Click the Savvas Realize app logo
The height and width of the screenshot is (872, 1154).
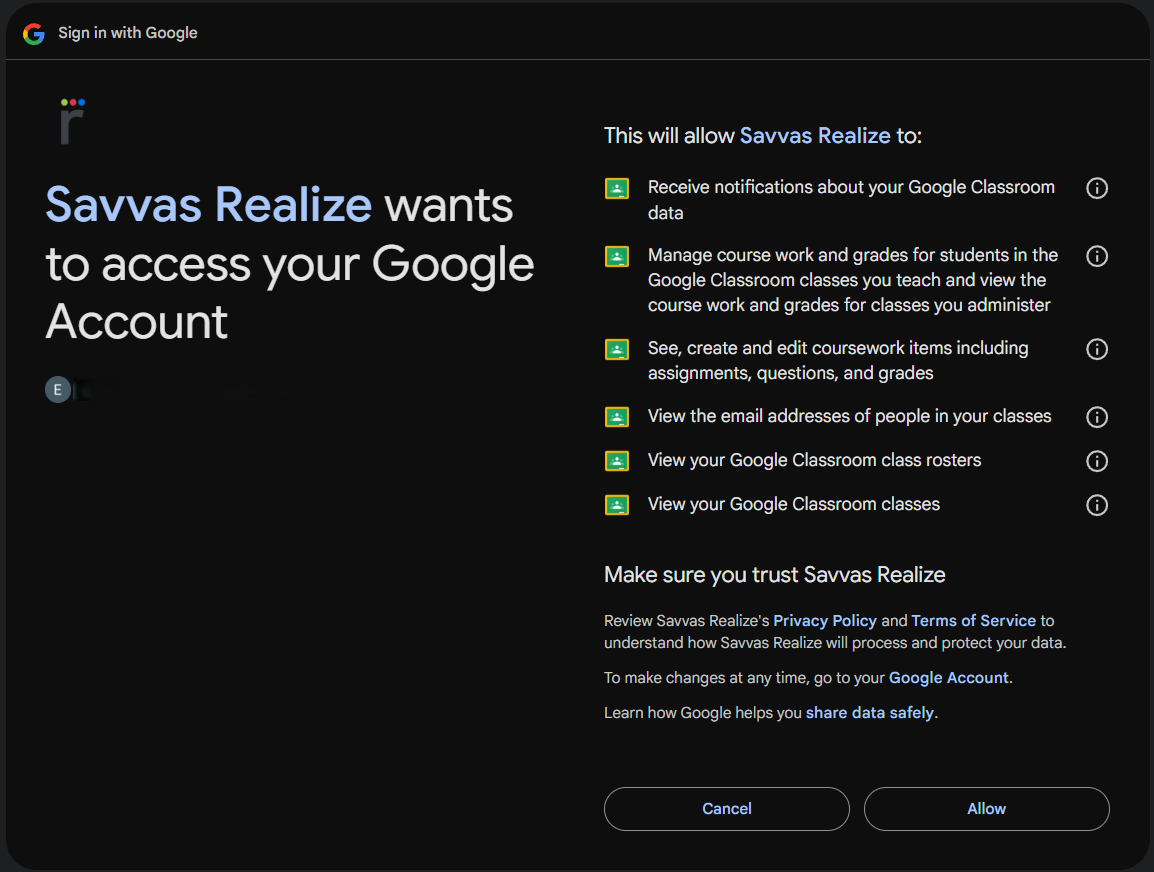click(x=72, y=121)
